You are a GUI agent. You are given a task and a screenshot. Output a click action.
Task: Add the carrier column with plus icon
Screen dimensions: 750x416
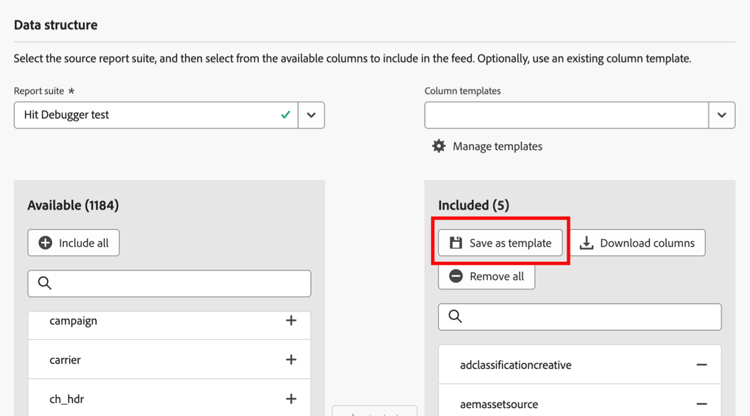click(x=291, y=360)
